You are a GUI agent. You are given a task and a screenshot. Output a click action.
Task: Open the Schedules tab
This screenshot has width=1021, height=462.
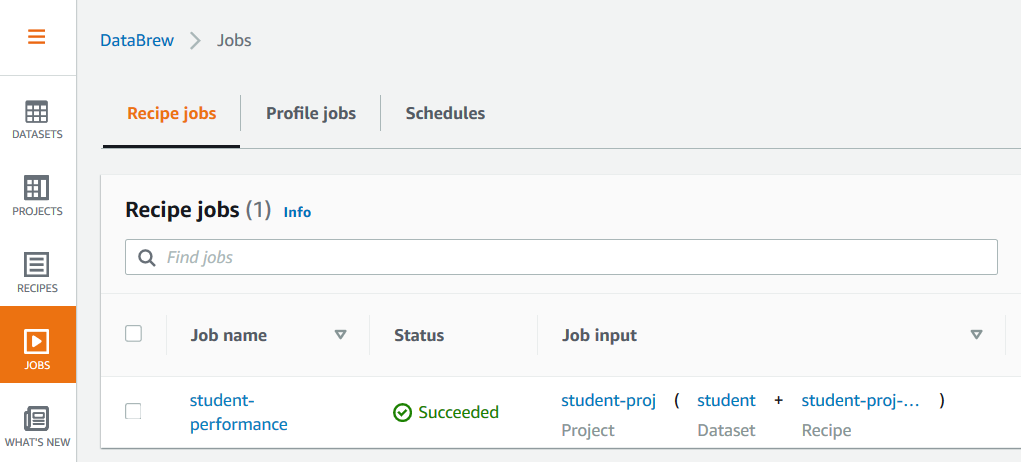[x=445, y=113]
